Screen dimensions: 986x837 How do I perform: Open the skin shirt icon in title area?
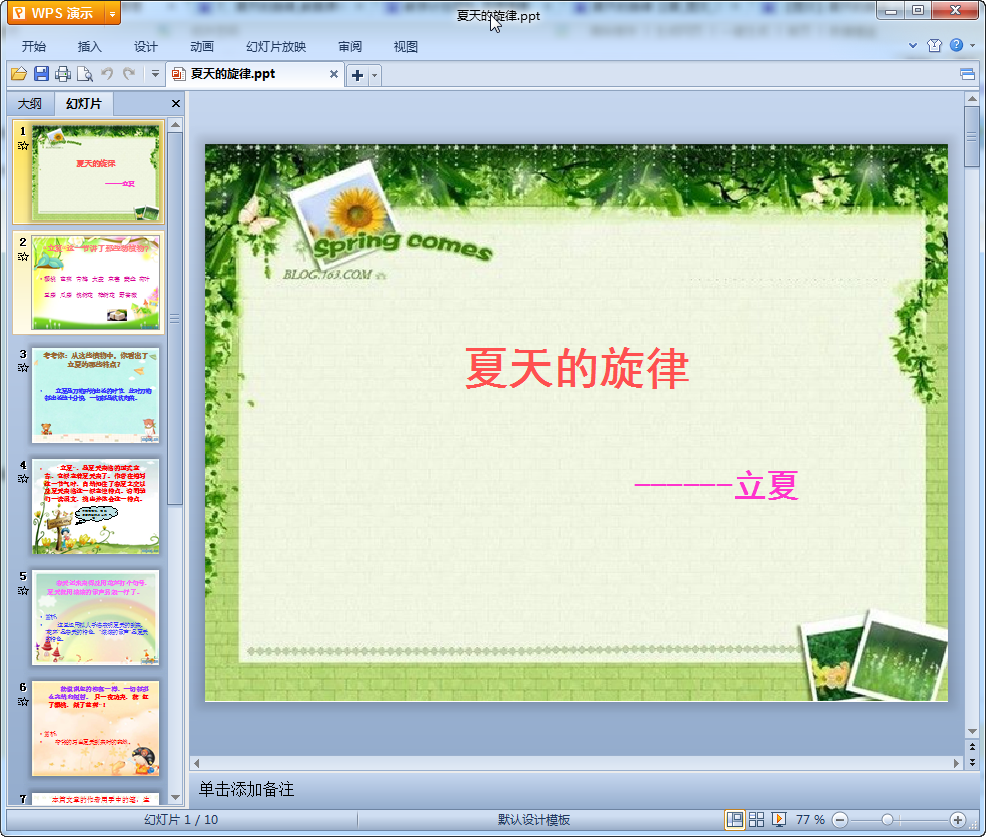pyautogui.click(x=934, y=45)
